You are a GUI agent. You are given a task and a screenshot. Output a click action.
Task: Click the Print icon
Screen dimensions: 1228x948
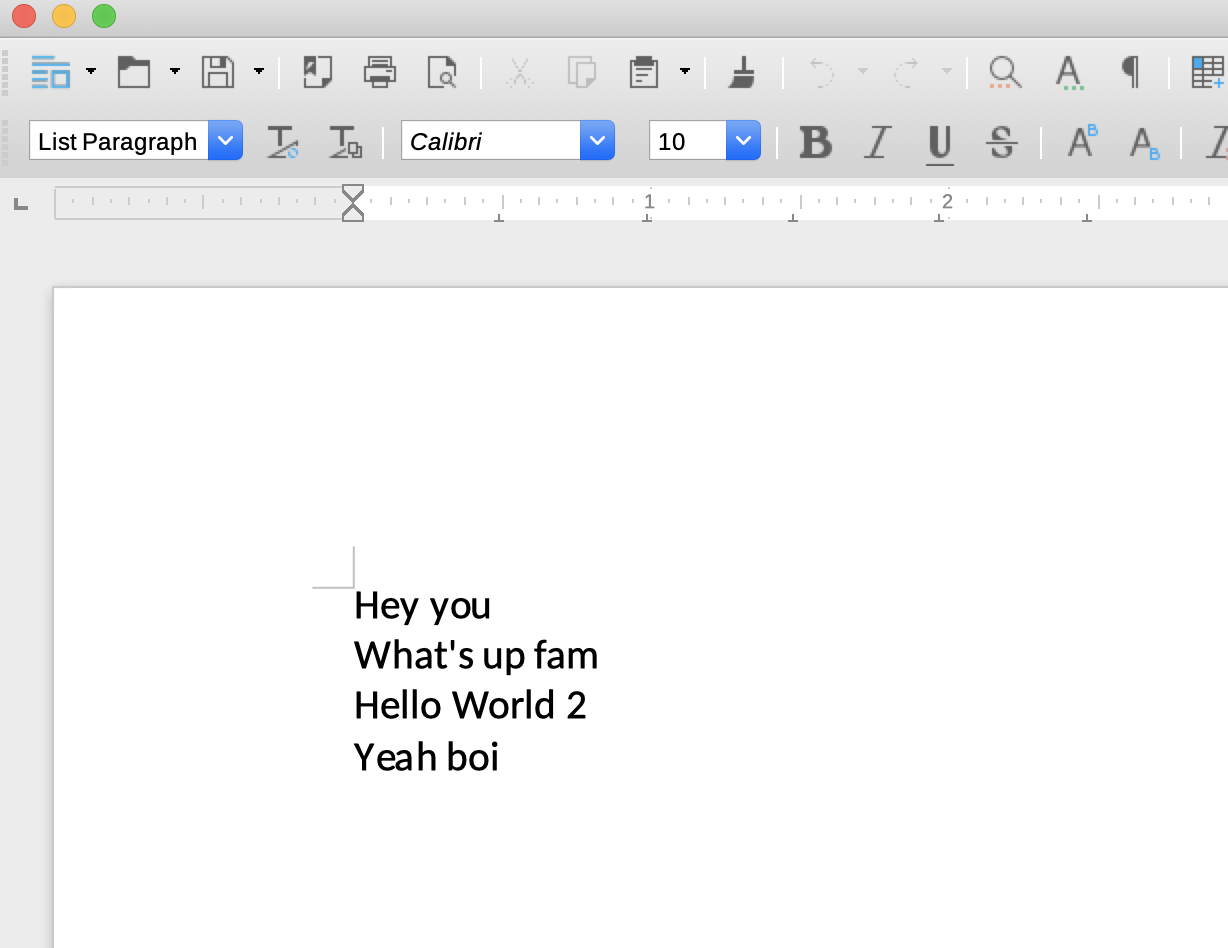coord(380,72)
